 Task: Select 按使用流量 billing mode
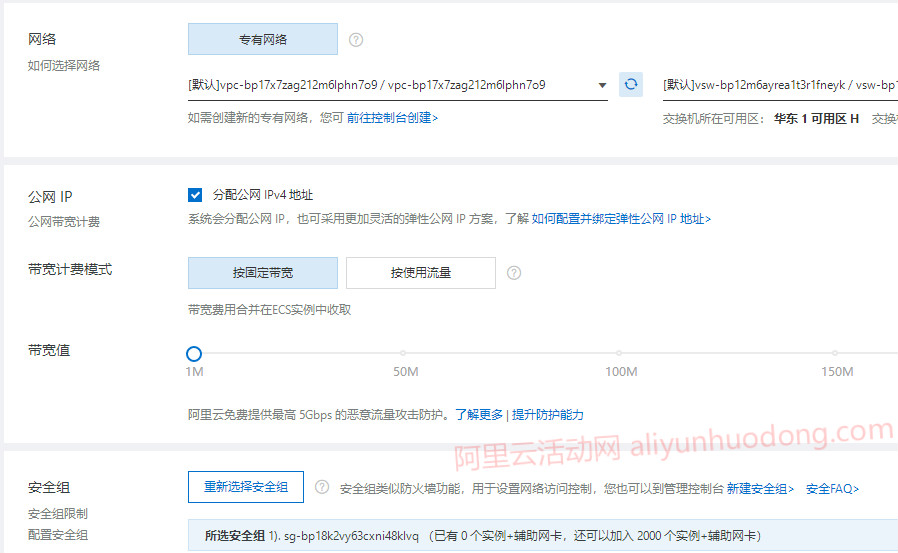click(421, 273)
